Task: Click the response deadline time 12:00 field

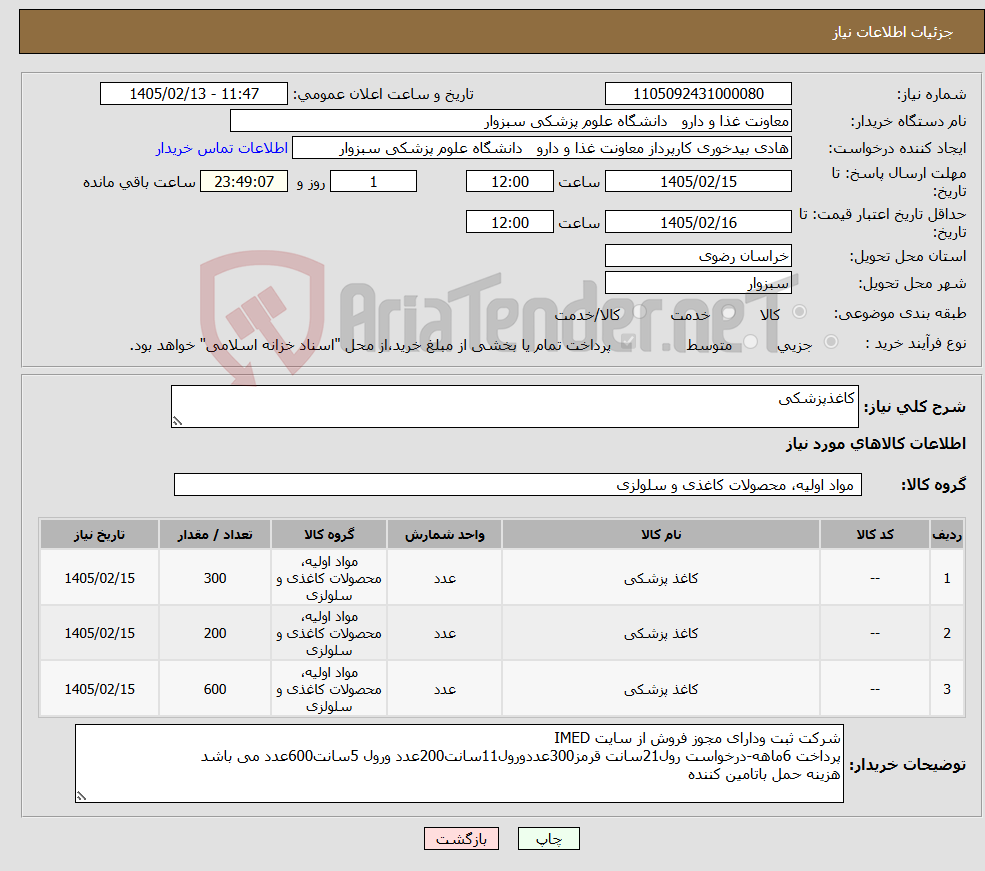Action: (509, 182)
